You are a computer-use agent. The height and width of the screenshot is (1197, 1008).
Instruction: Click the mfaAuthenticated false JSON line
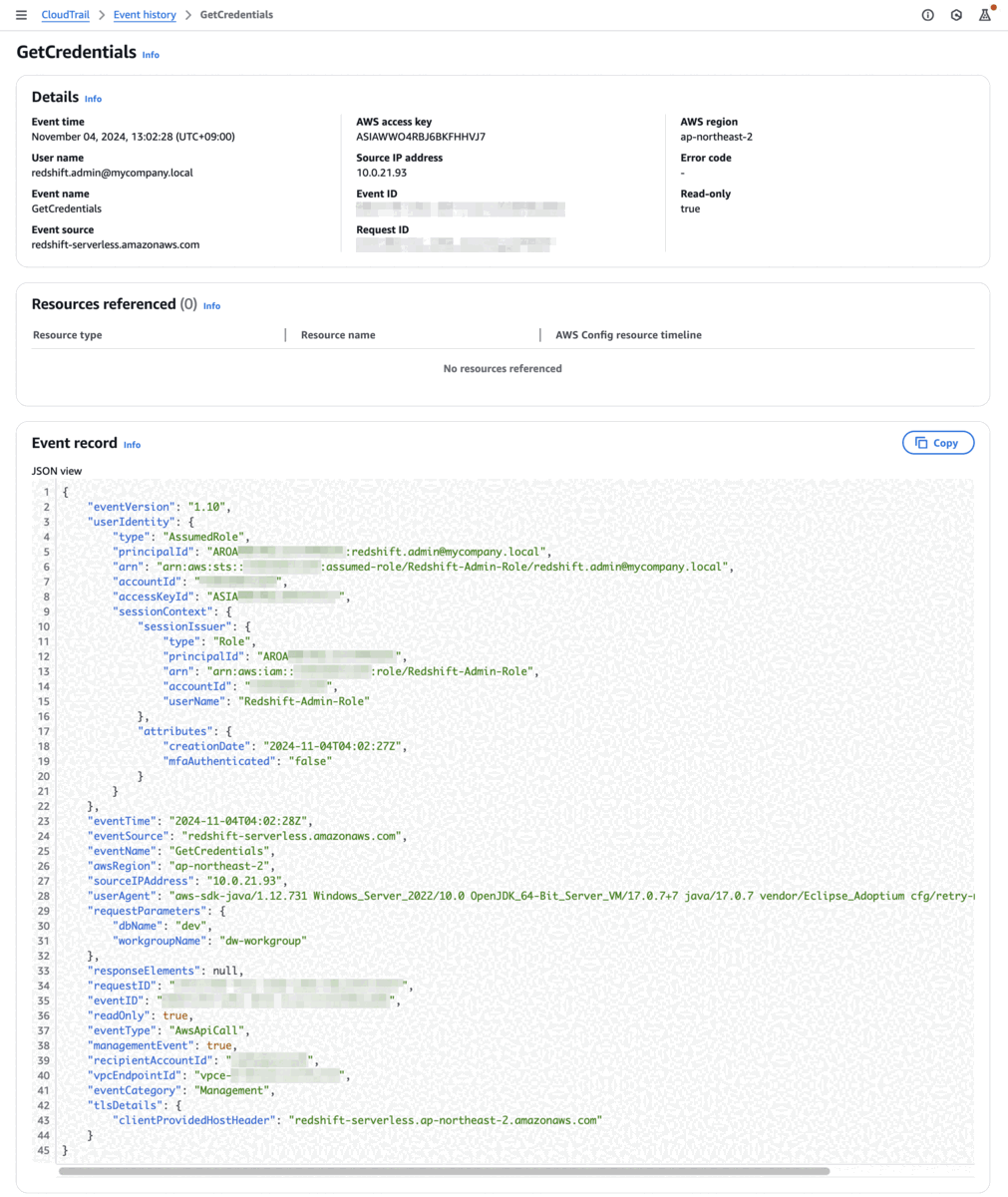pos(247,761)
